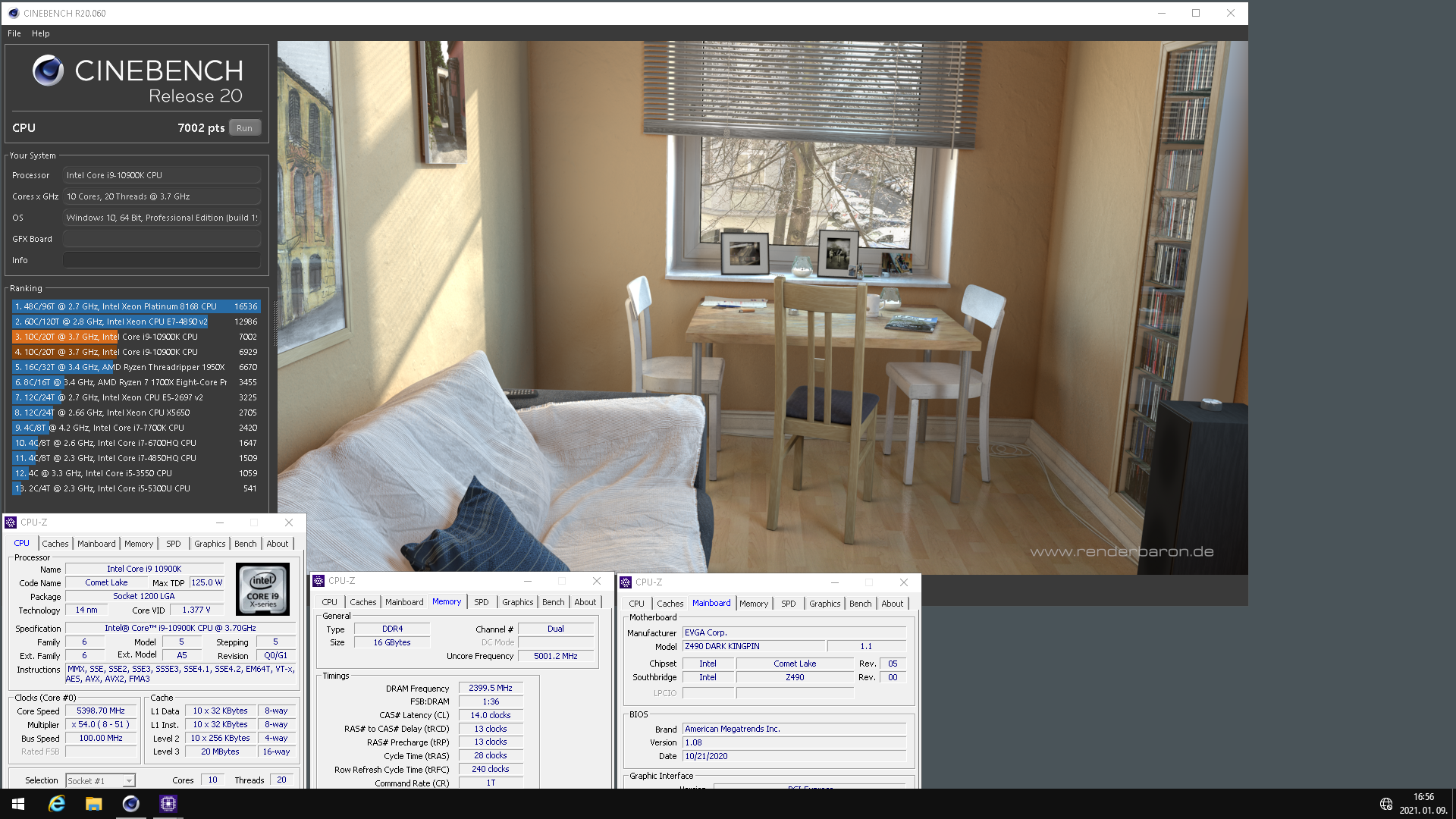Click the Intel Core i9 X-series logo

pyautogui.click(x=263, y=588)
